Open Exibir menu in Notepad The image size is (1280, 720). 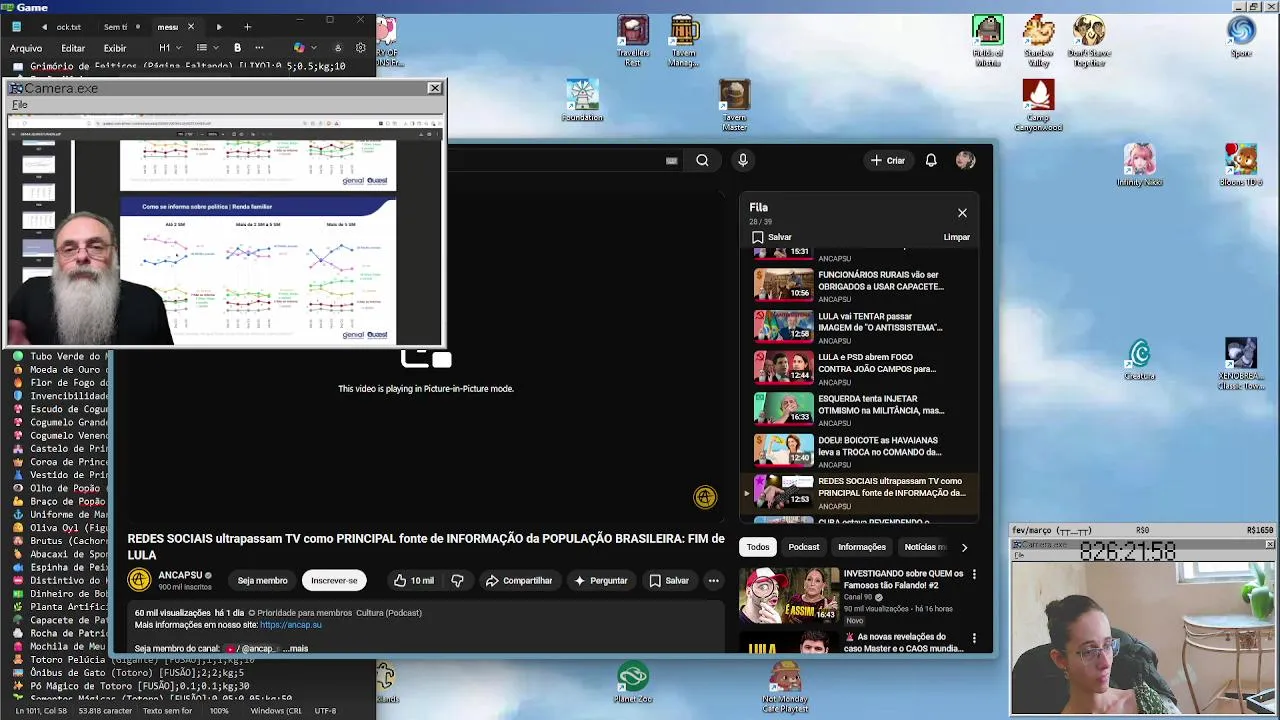[115, 48]
